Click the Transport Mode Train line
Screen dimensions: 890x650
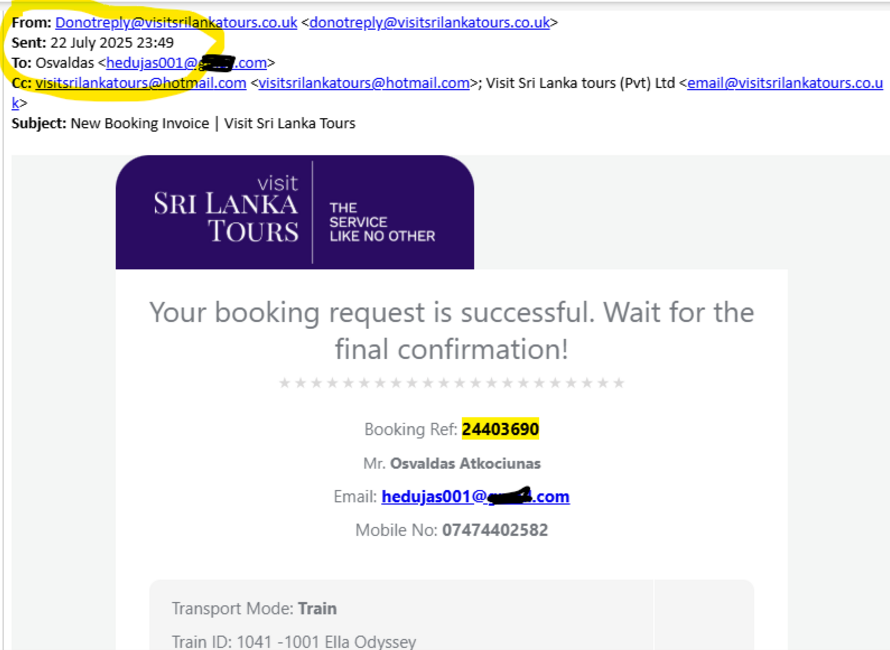(254, 608)
